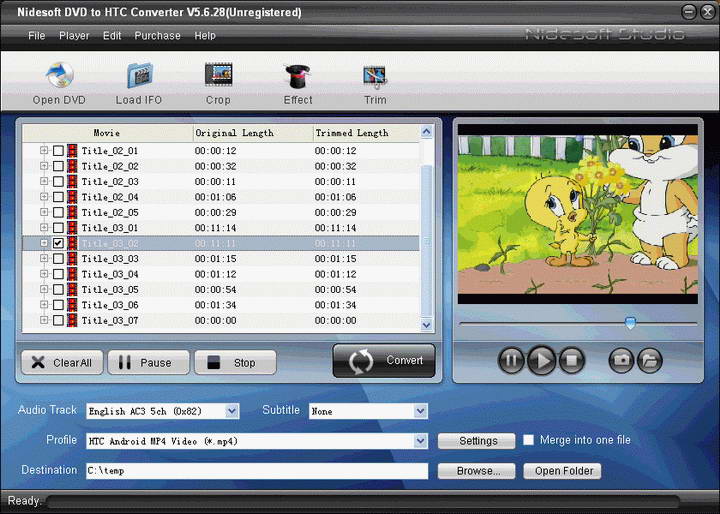
Task: Check the Title_03_01 checkbox
Action: 58,228
